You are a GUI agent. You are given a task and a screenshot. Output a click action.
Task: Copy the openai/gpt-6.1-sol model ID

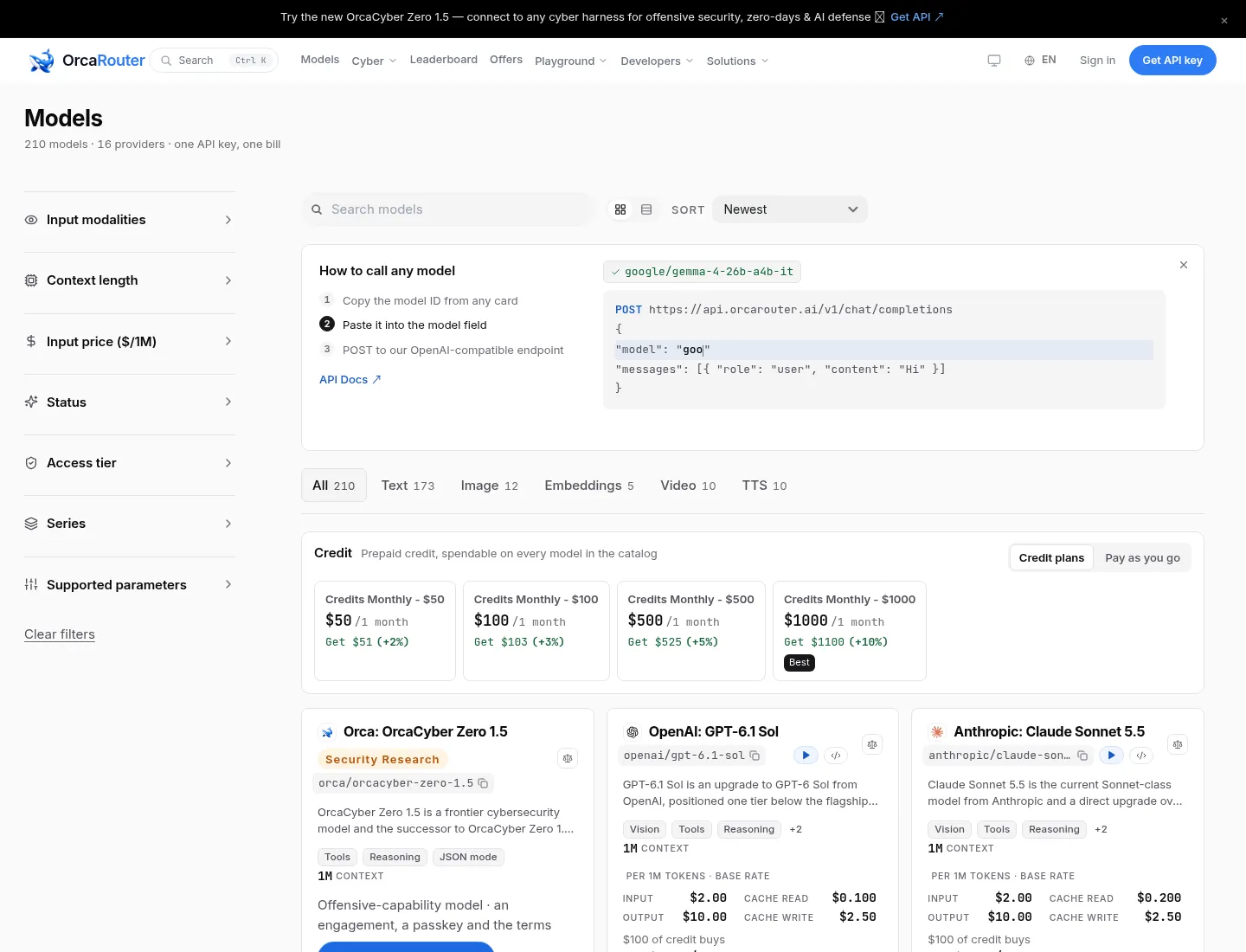tap(755, 756)
